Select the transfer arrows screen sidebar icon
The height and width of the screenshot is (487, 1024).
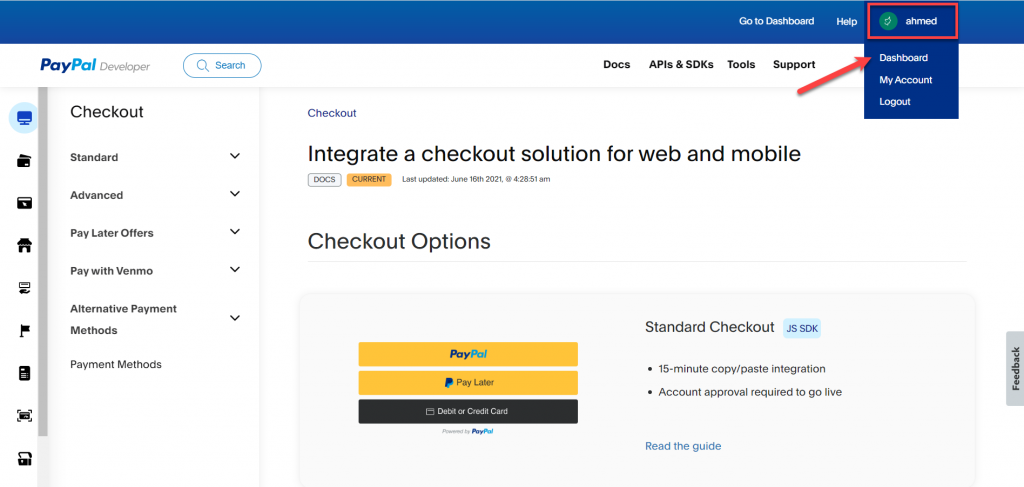(x=24, y=288)
